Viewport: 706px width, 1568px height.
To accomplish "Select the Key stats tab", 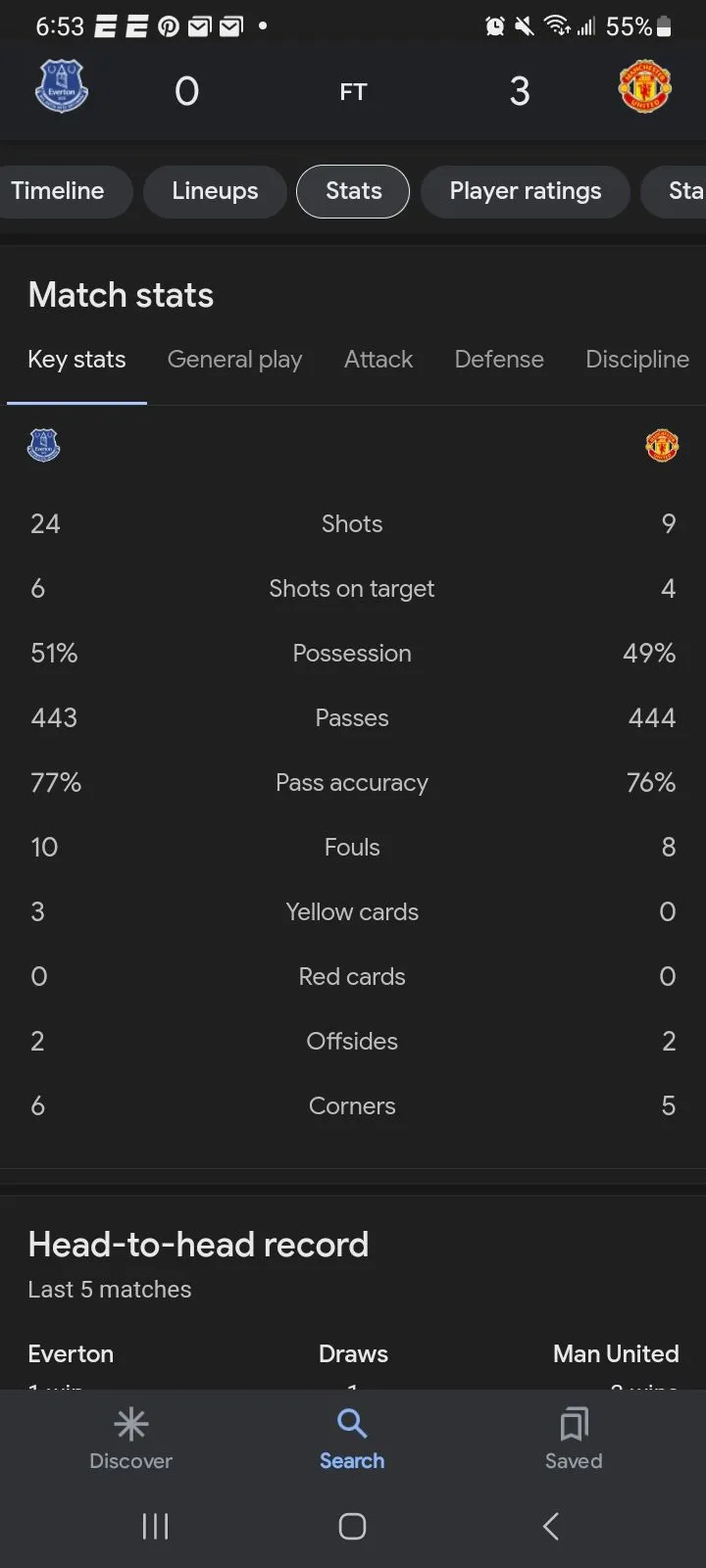I will 76,360.
